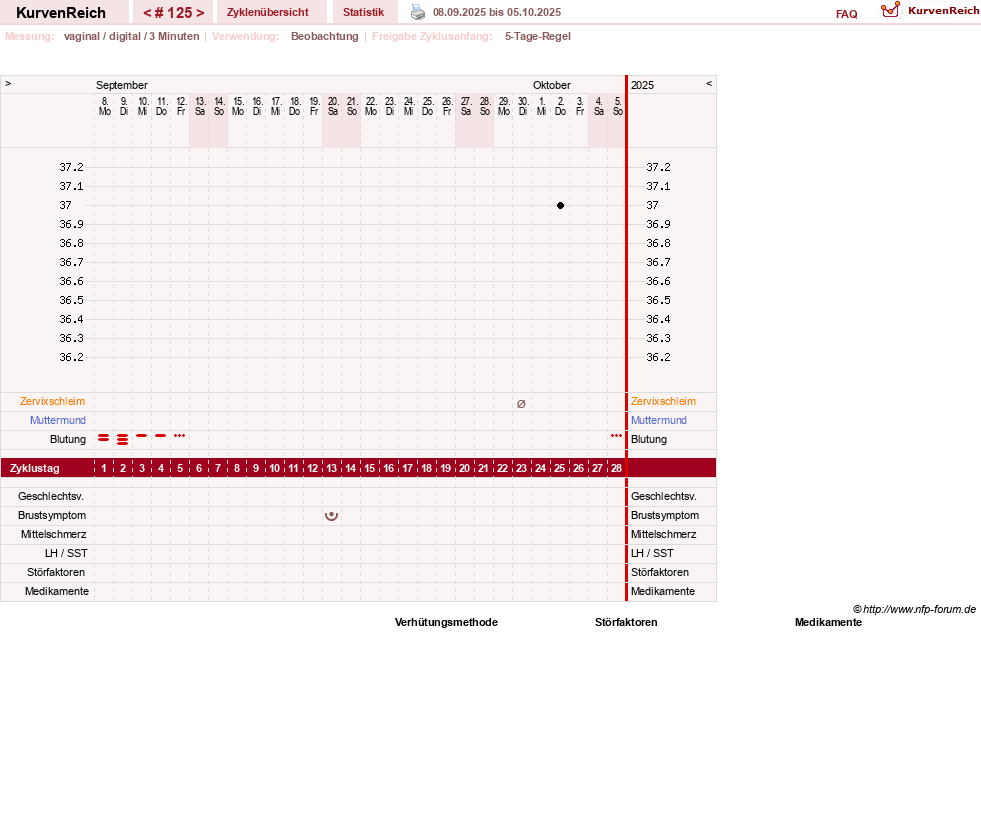Click the 'vaginal / digital / 3 Minuten' text
Screen dimensions: 981x821
131,36
